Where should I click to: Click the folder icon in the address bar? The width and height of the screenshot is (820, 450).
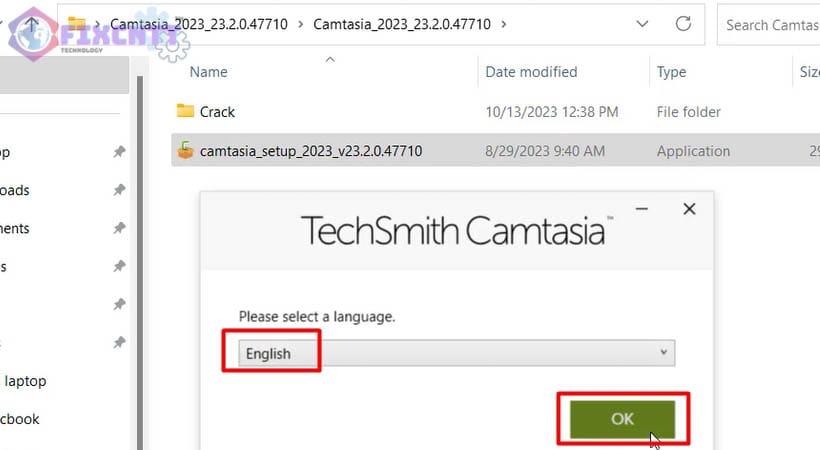pos(76,24)
